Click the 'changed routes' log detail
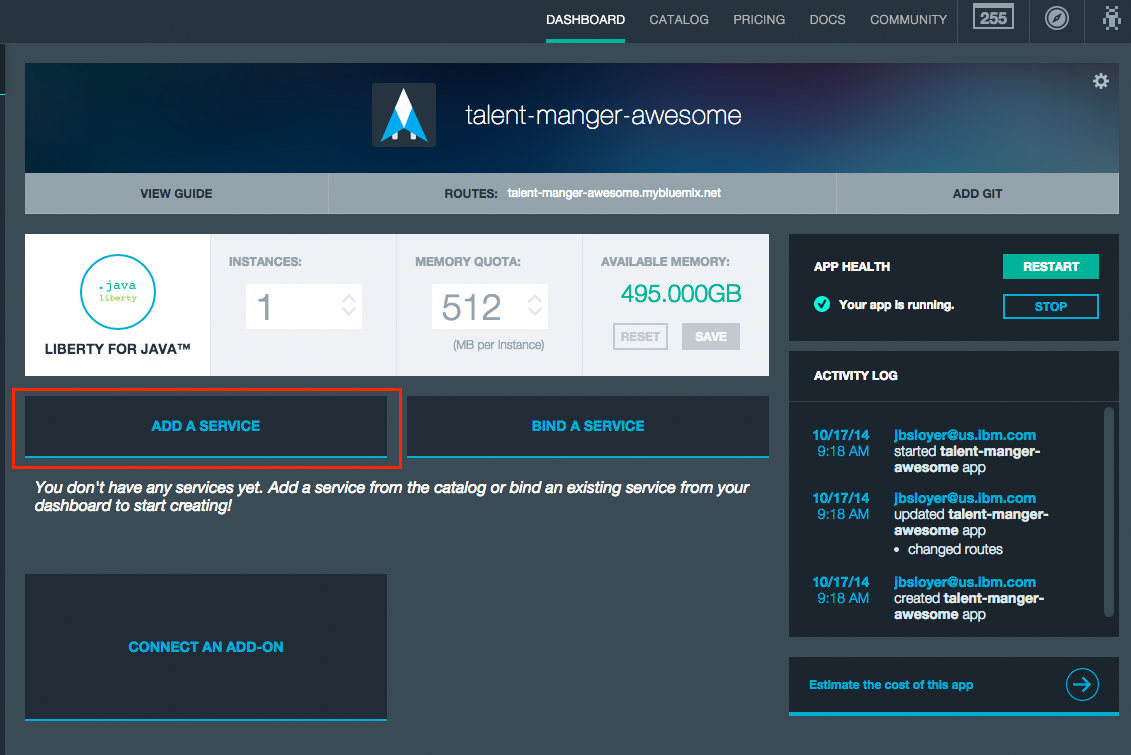1131x755 pixels. 955,549
